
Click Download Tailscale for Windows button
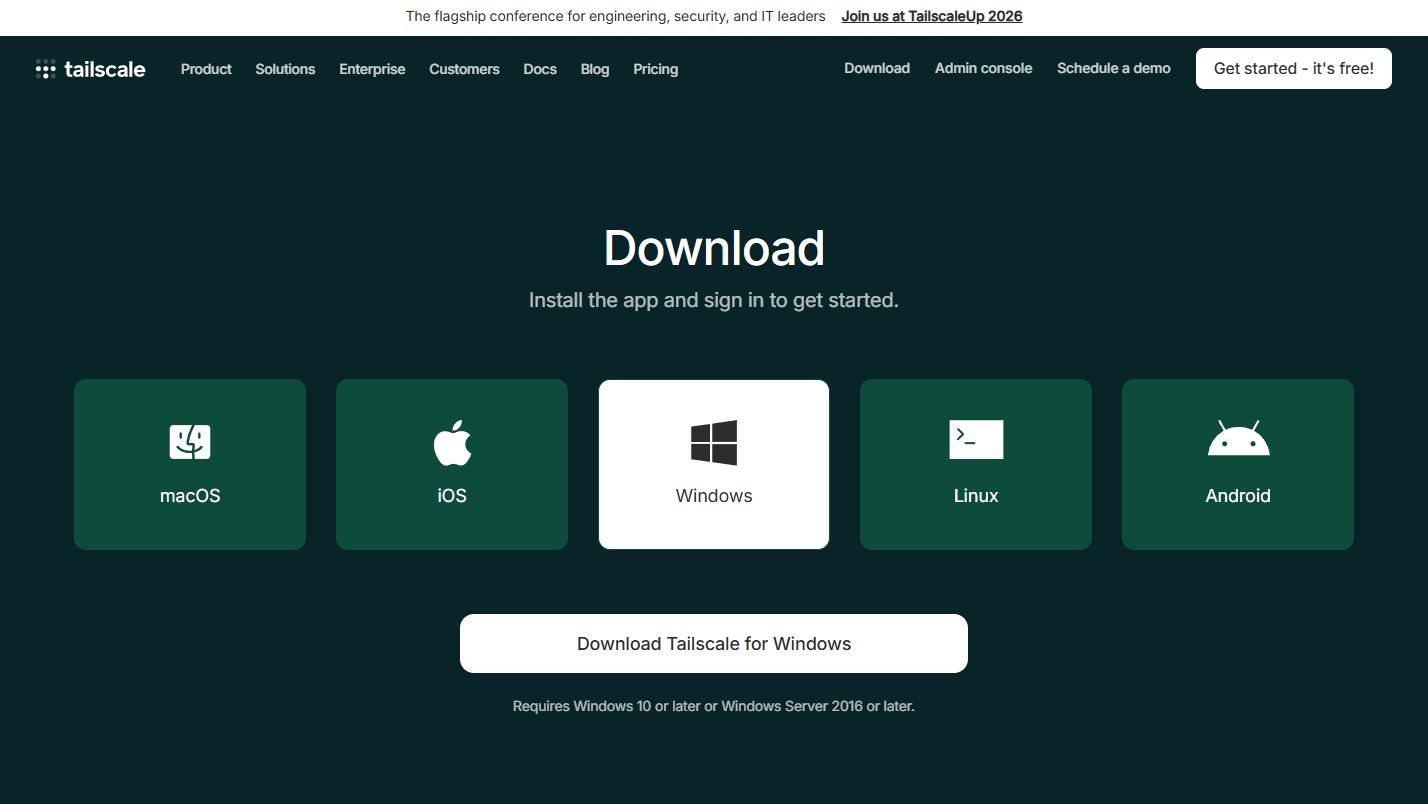pos(714,643)
